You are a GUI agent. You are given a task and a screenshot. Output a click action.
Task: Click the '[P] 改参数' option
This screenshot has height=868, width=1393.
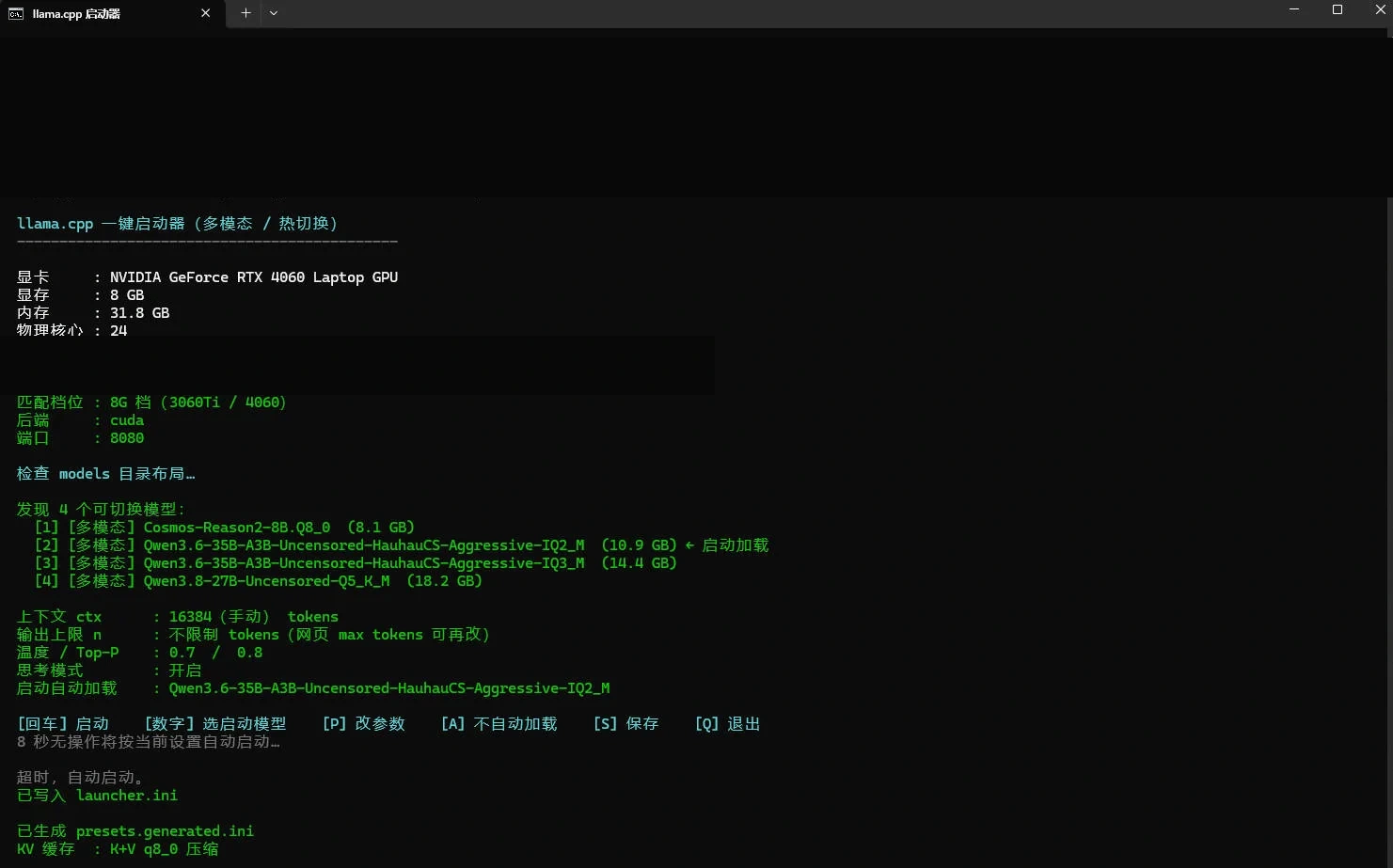[x=364, y=724]
